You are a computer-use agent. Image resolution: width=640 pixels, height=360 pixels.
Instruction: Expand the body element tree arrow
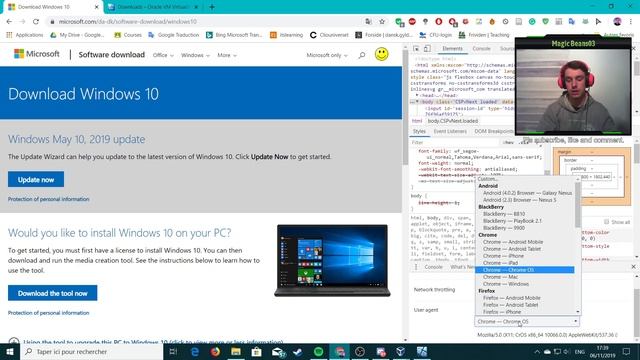point(417,102)
